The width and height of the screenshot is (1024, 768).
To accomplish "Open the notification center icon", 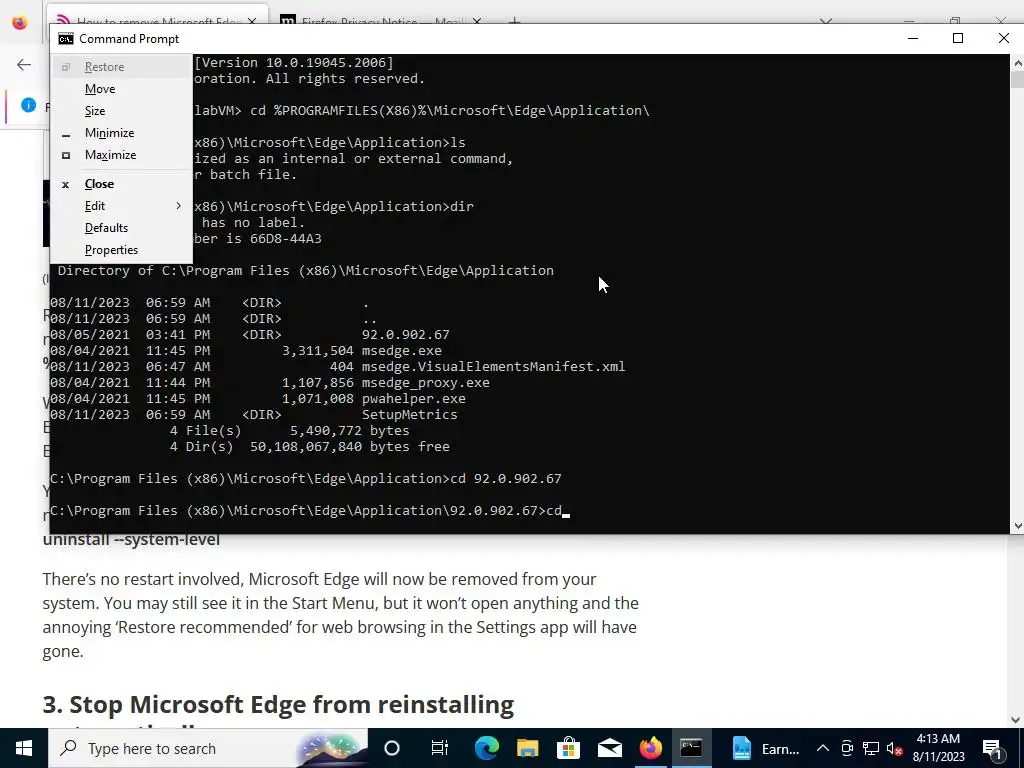I will point(992,748).
